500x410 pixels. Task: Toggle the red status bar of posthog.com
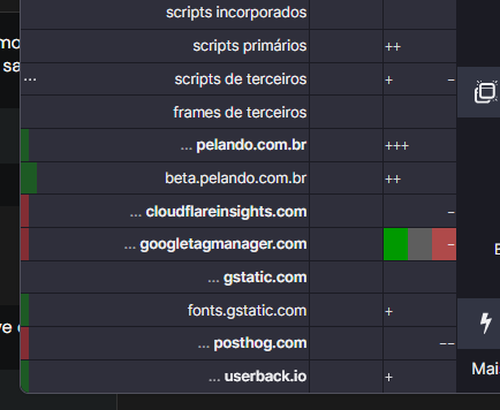[25, 343]
